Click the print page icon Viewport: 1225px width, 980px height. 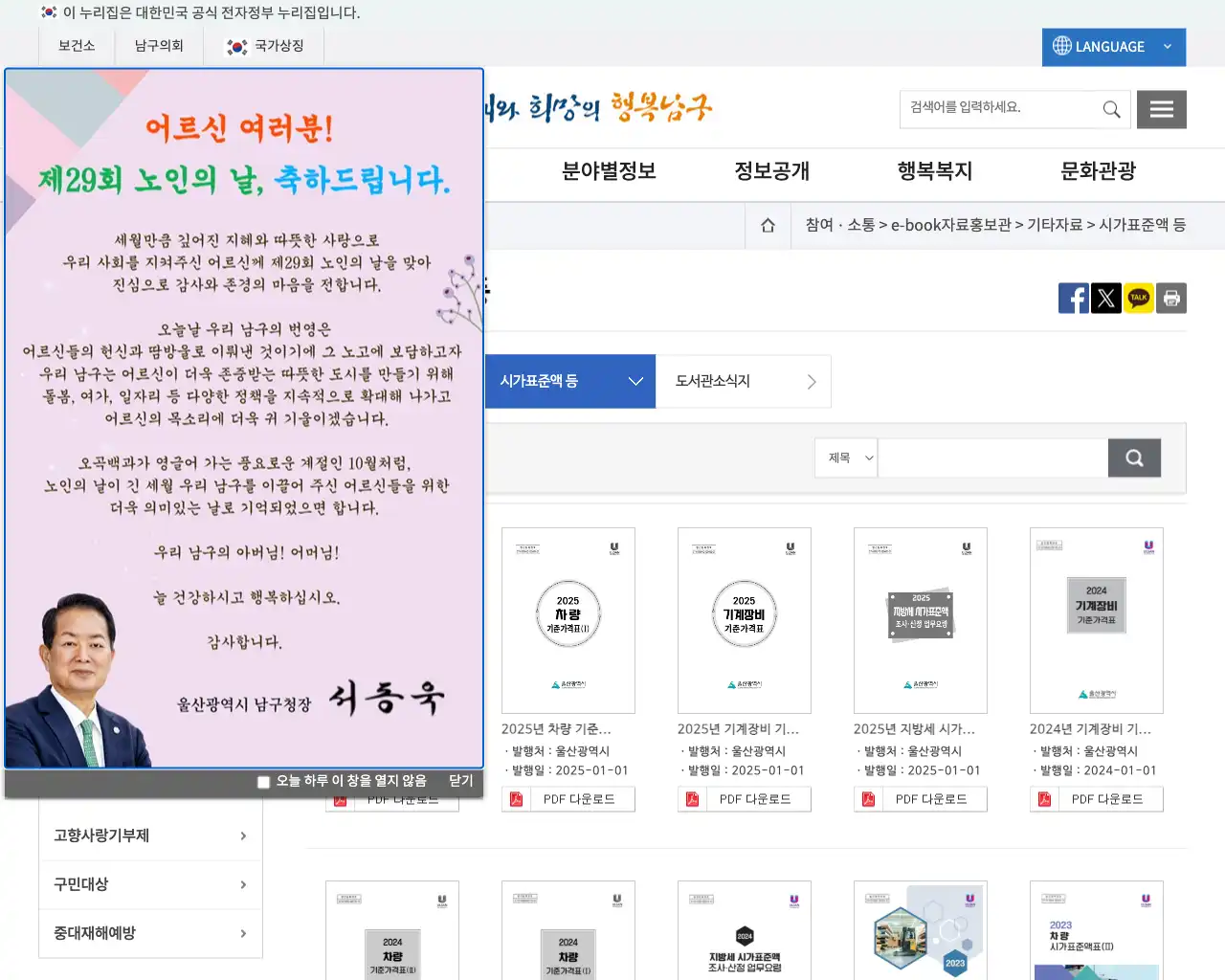tap(1171, 299)
